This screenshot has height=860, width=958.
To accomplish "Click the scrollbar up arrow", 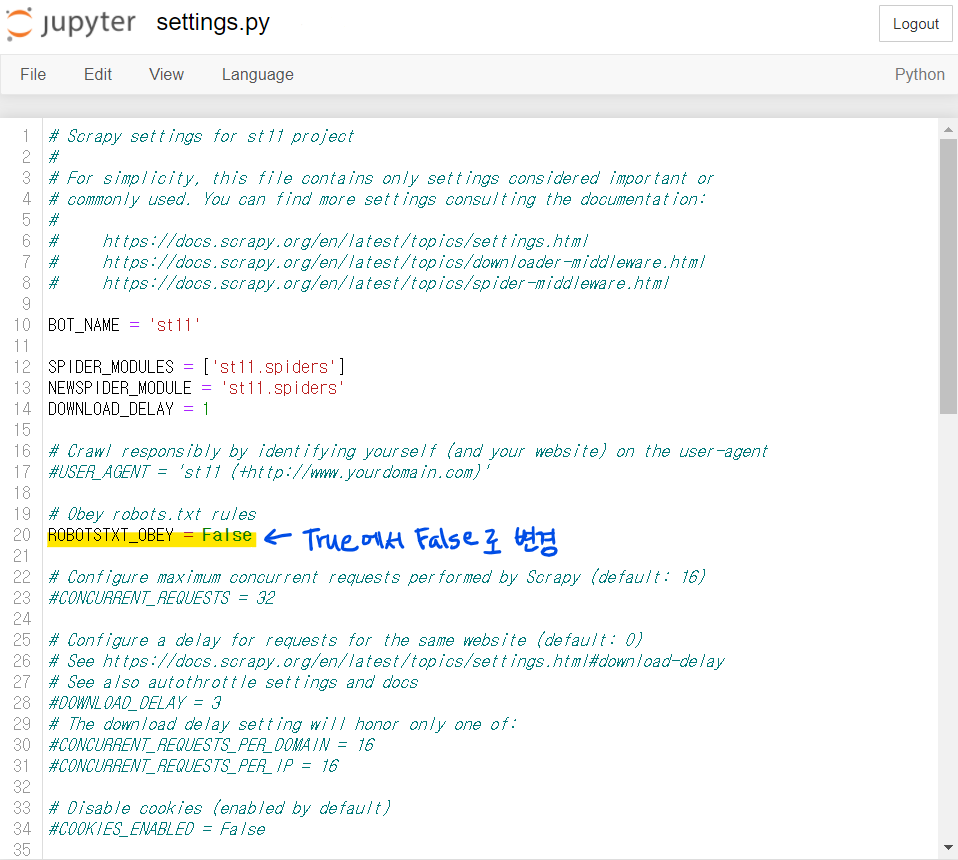I will tap(948, 129).
